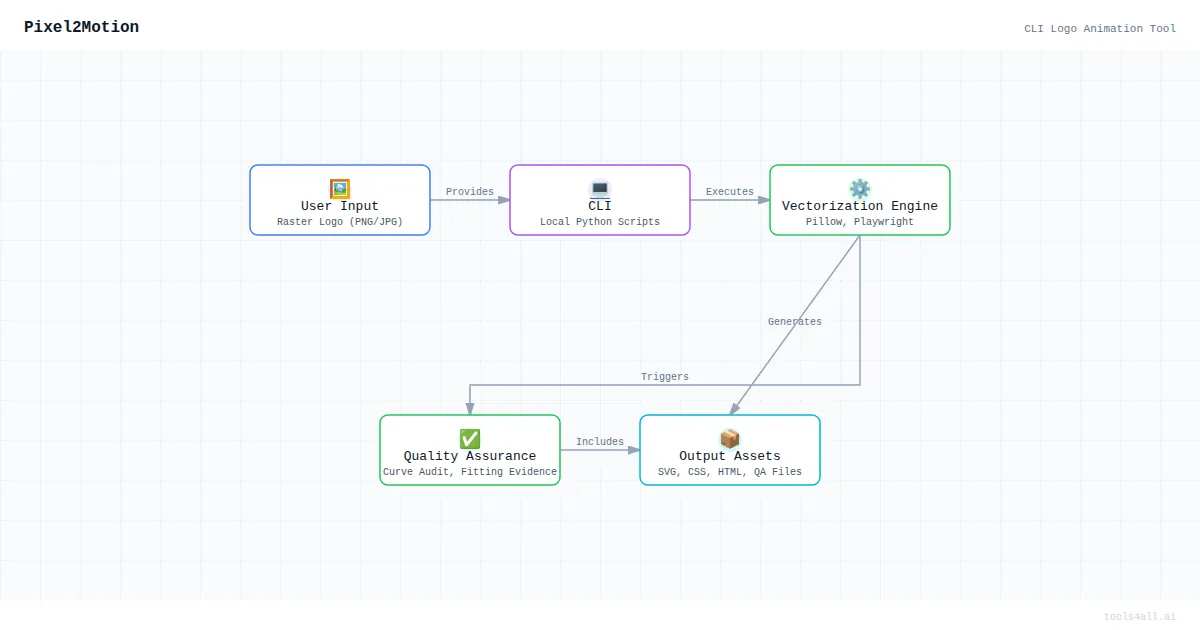1200x630 pixels.
Task: Select the Quality Assurance node title
Action: (470, 456)
